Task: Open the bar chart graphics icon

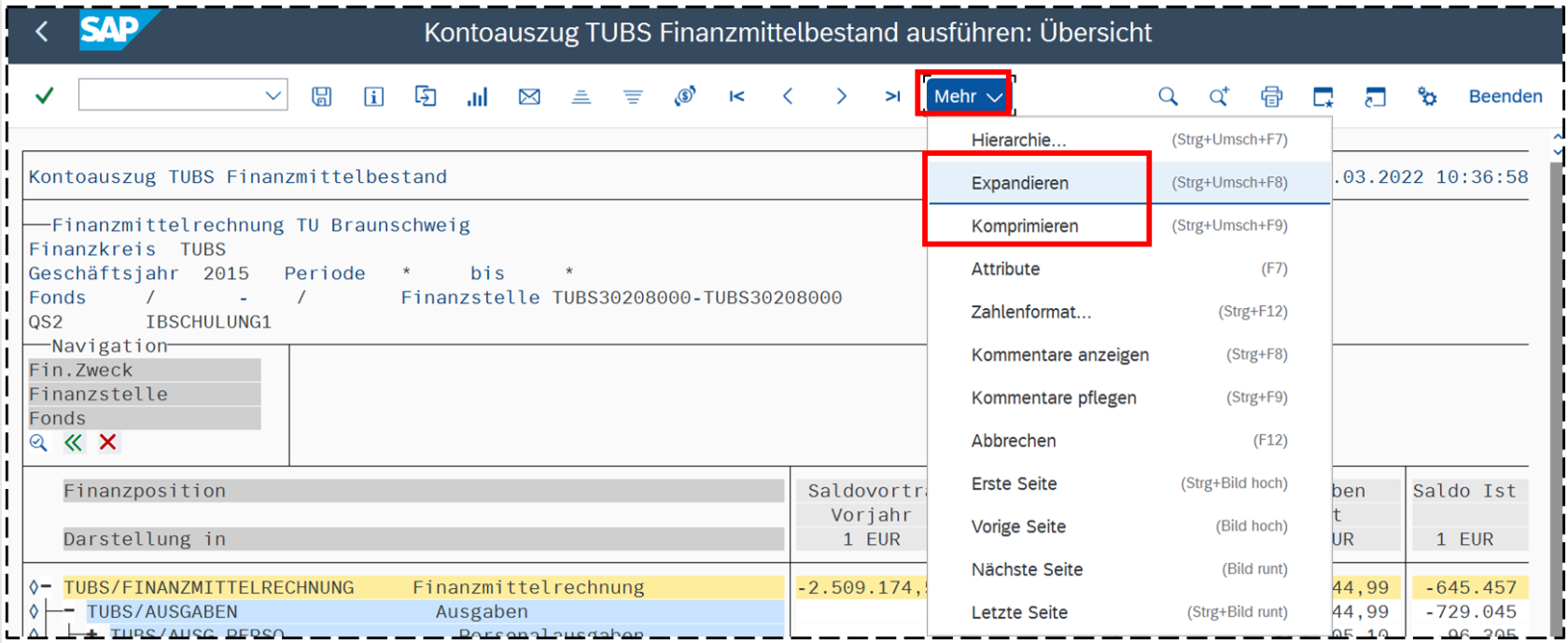Action: click(477, 96)
